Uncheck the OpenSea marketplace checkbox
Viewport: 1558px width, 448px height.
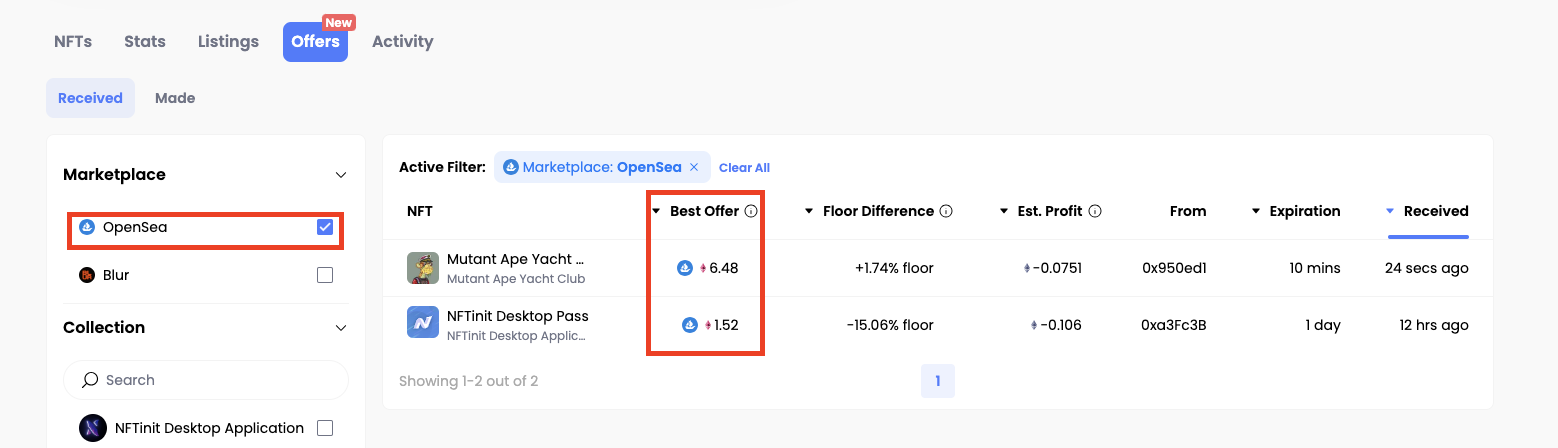[325, 227]
